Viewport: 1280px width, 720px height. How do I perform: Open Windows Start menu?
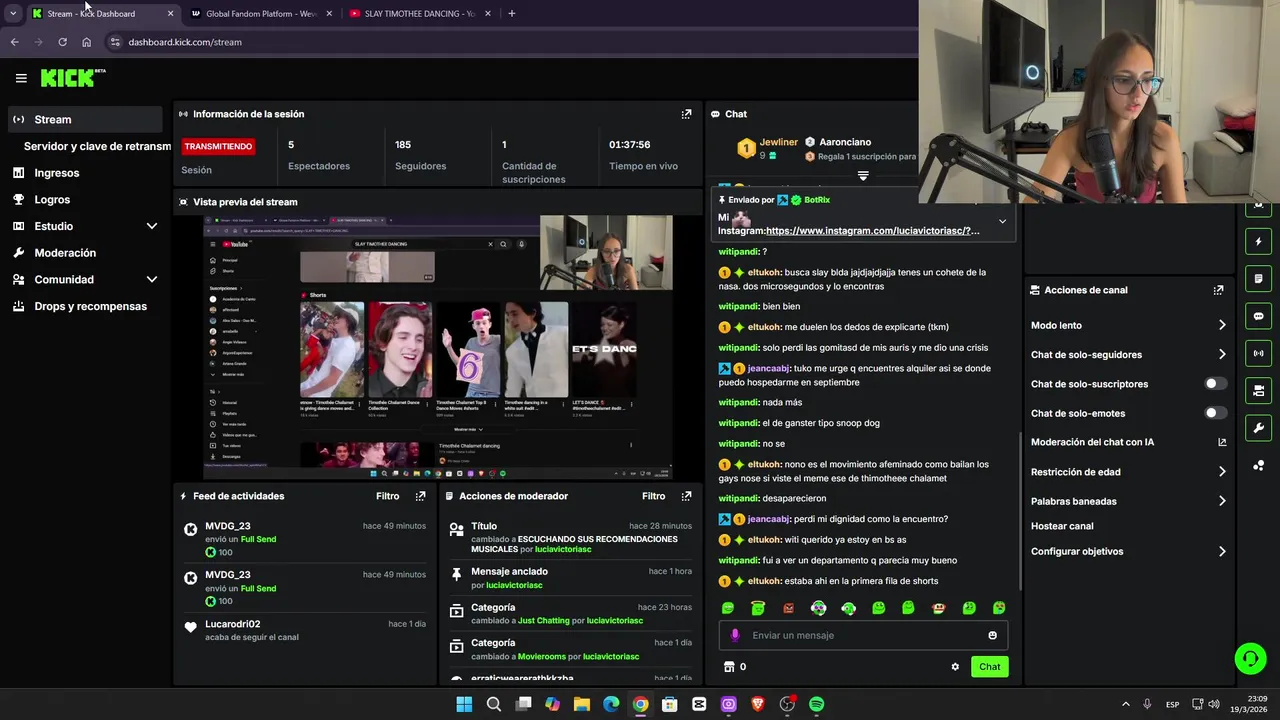pos(464,704)
